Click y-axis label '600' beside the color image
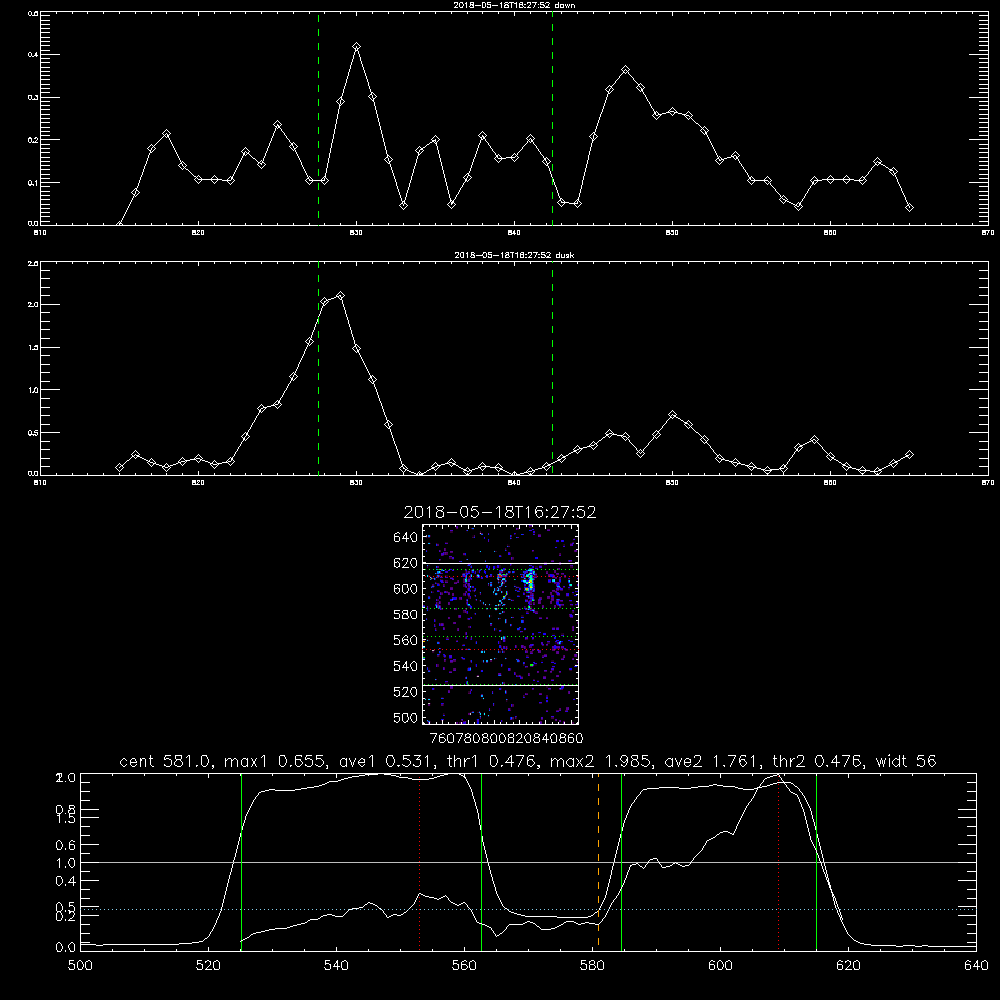The width and height of the screenshot is (1000, 1000). [x=406, y=589]
